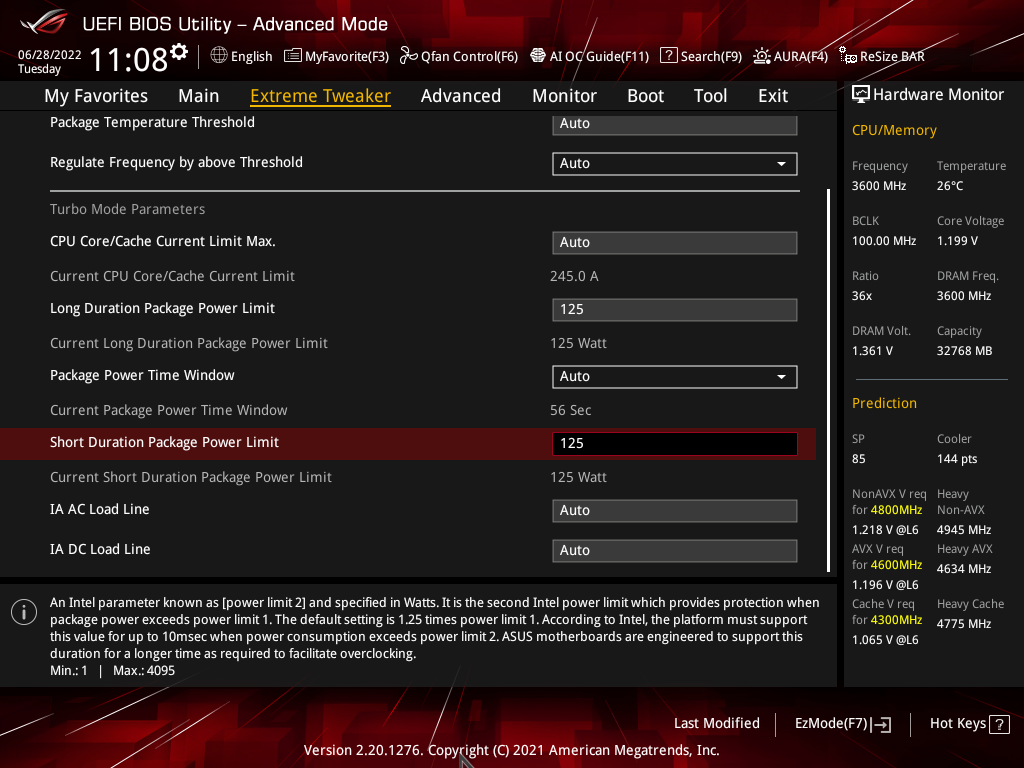Click the Hardware Monitor display icon
This screenshot has width=1024, height=768.
(x=861, y=95)
